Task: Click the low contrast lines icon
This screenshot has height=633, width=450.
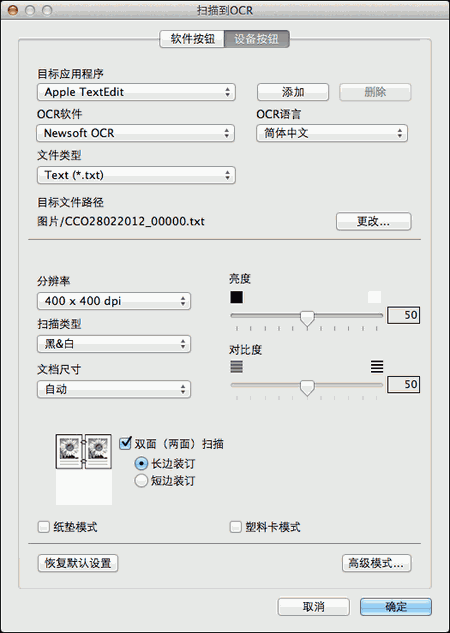Action: (237, 367)
